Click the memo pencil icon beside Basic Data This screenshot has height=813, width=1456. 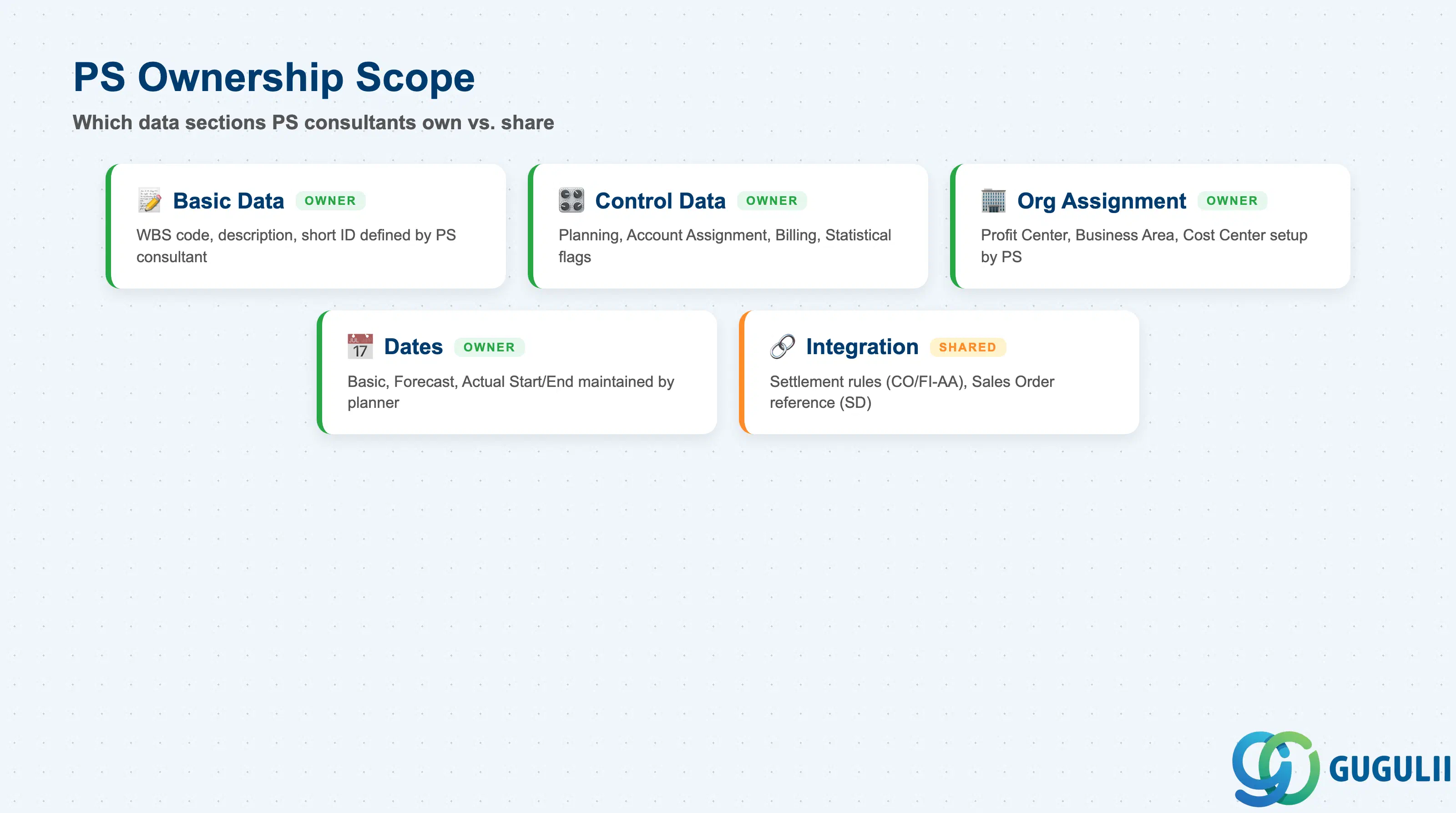coord(149,201)
